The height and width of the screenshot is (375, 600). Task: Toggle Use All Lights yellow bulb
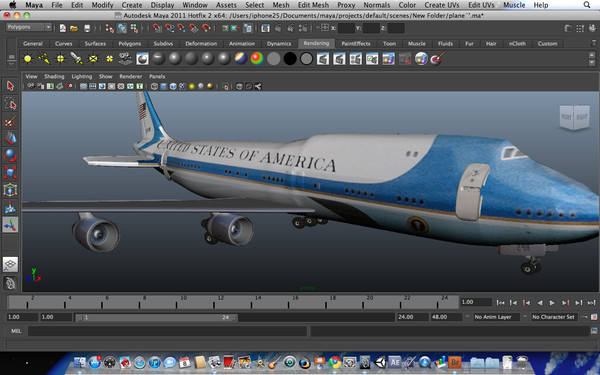191,86
